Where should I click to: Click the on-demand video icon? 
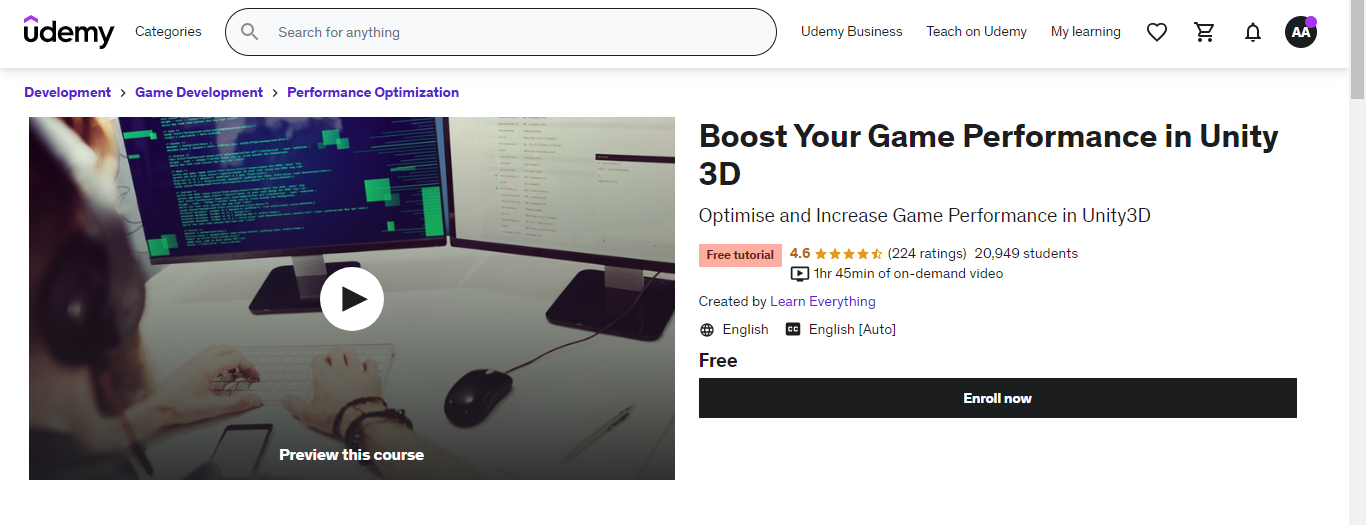click(x=799, y=274)
